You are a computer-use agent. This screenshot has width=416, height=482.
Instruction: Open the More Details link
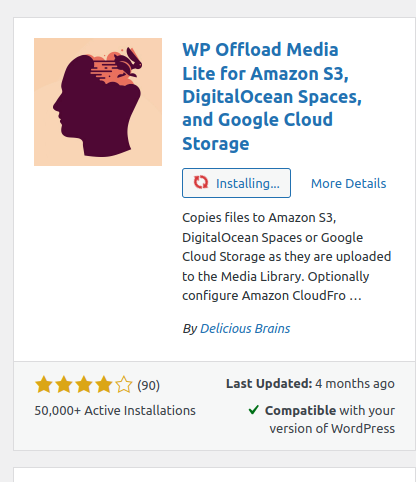pyautogui.click(x=348, y=183)
